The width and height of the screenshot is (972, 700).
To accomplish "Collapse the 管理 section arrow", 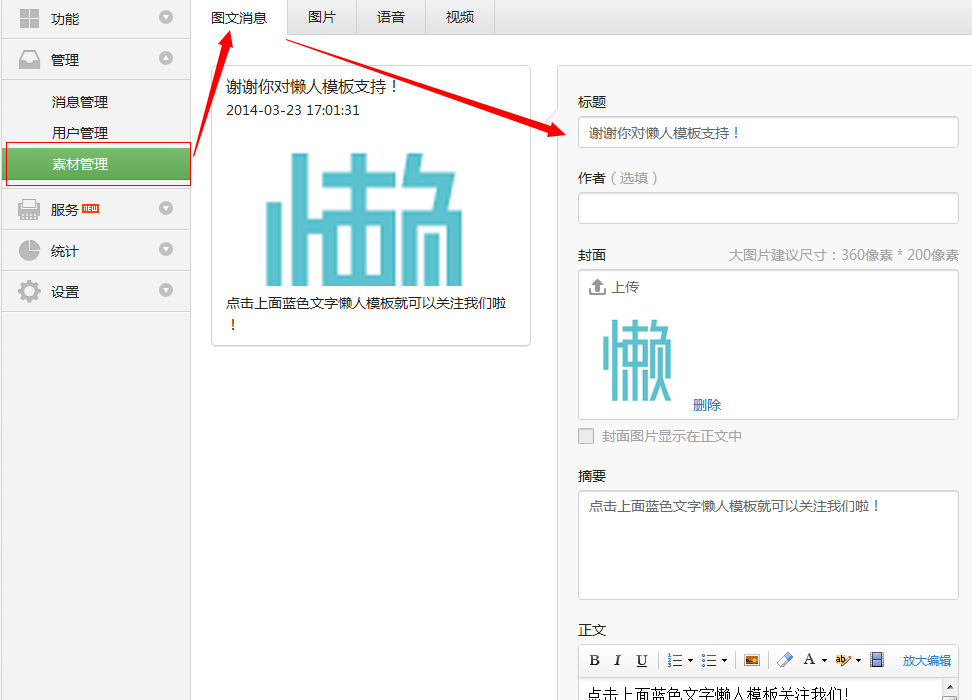I will pyautogui.click(x=166, y=58).
